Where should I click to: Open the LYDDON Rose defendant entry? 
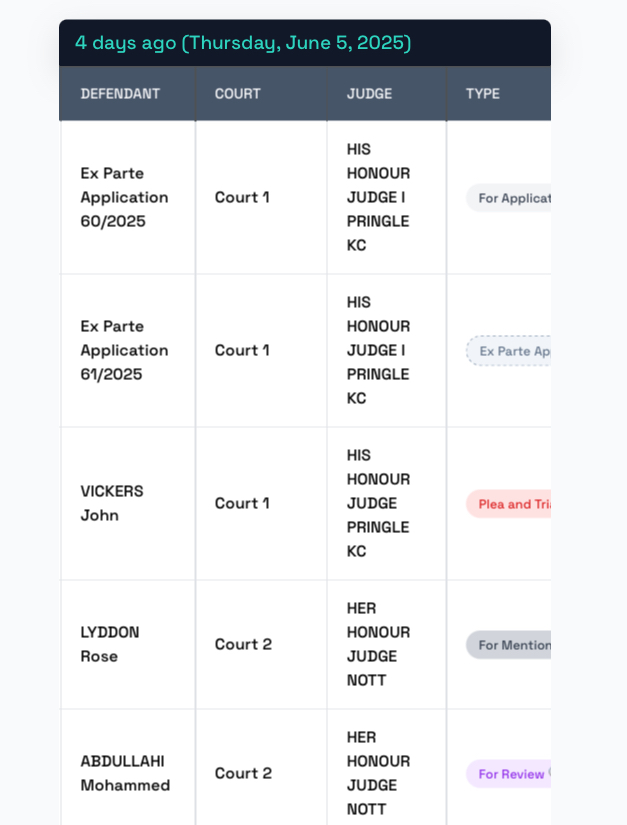tap(109, 644)
